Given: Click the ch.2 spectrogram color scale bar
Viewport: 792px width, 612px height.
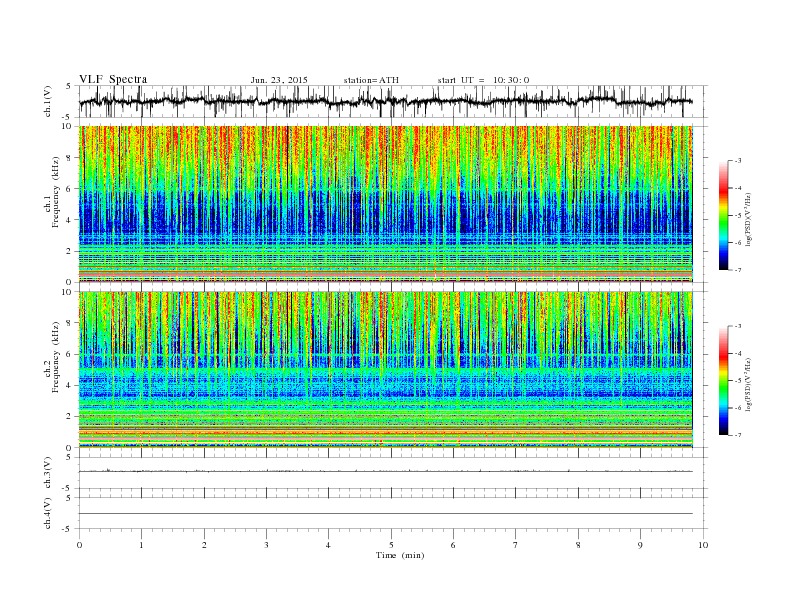Looking at the screenshot, I should 723,381.
